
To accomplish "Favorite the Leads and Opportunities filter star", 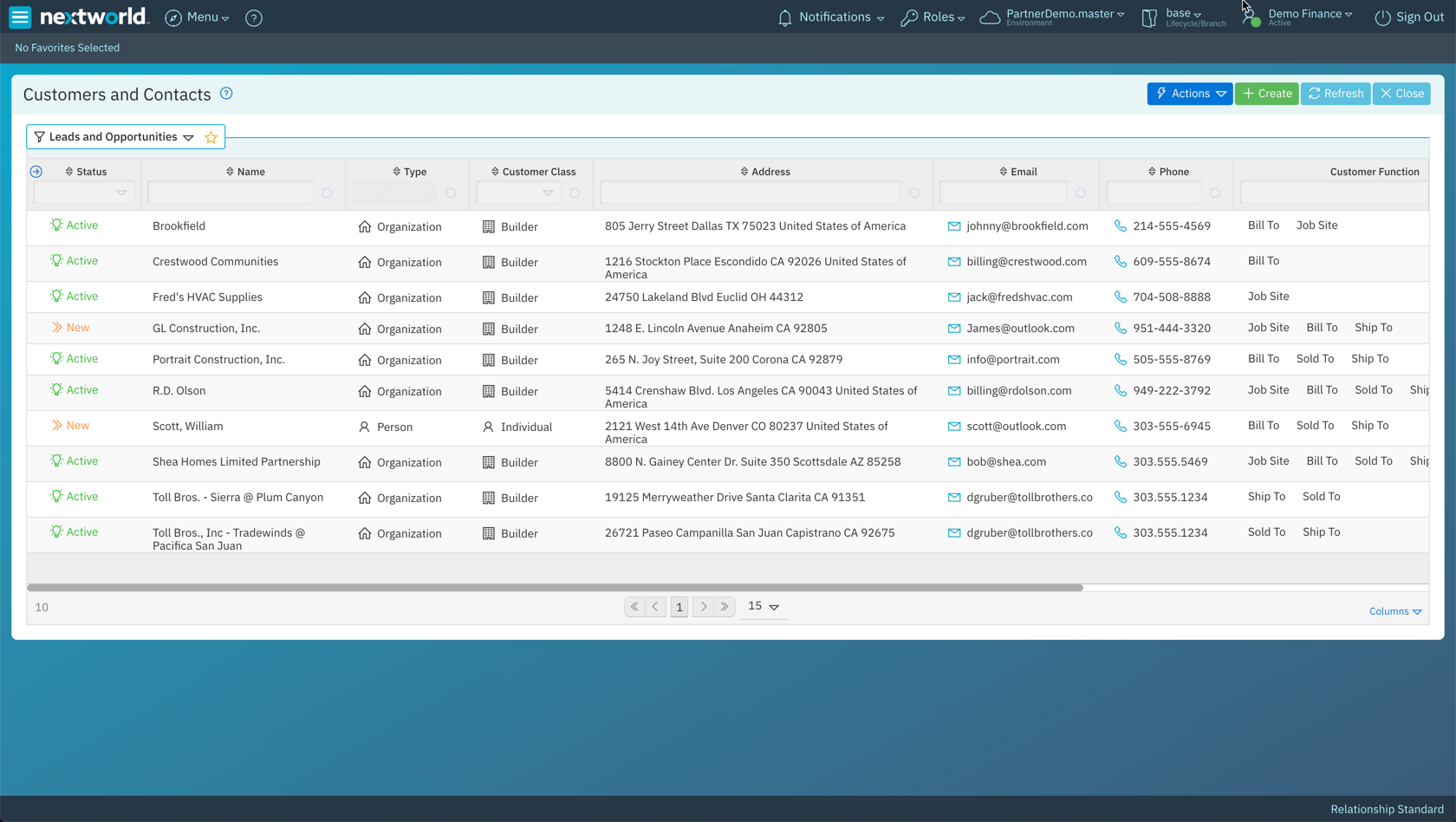I will point(211,136).
